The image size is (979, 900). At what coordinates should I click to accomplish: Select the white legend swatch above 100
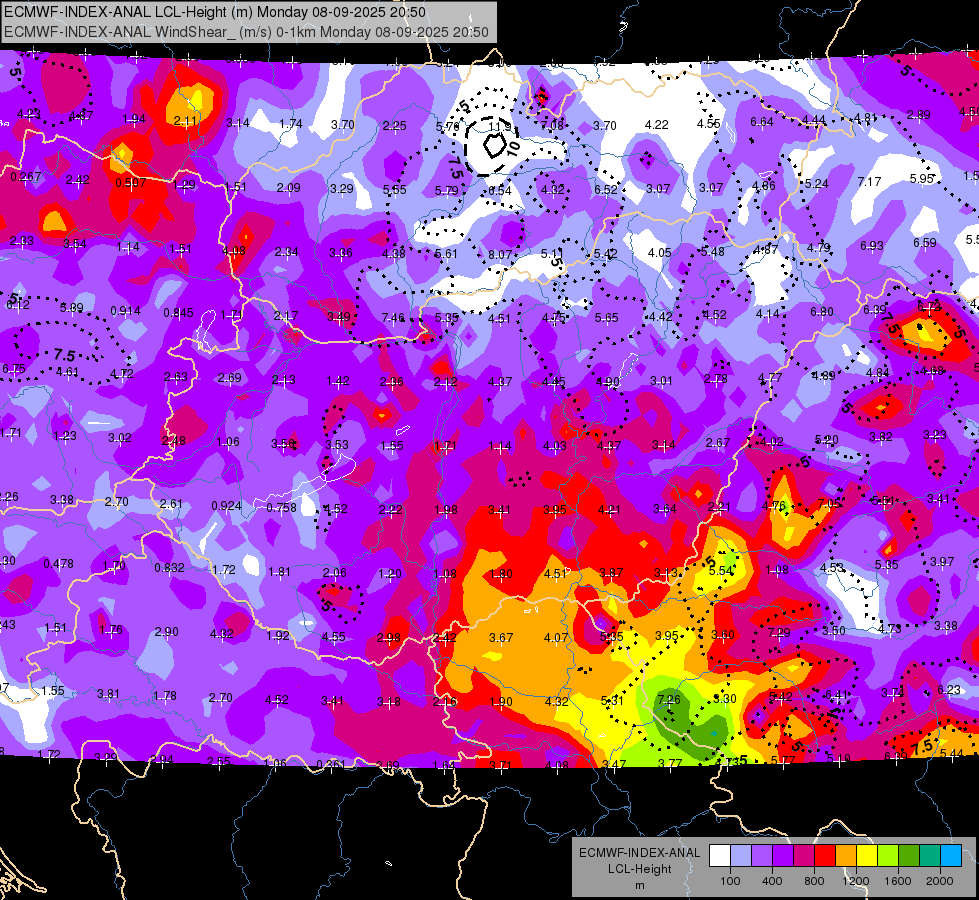tap(720, 856)
